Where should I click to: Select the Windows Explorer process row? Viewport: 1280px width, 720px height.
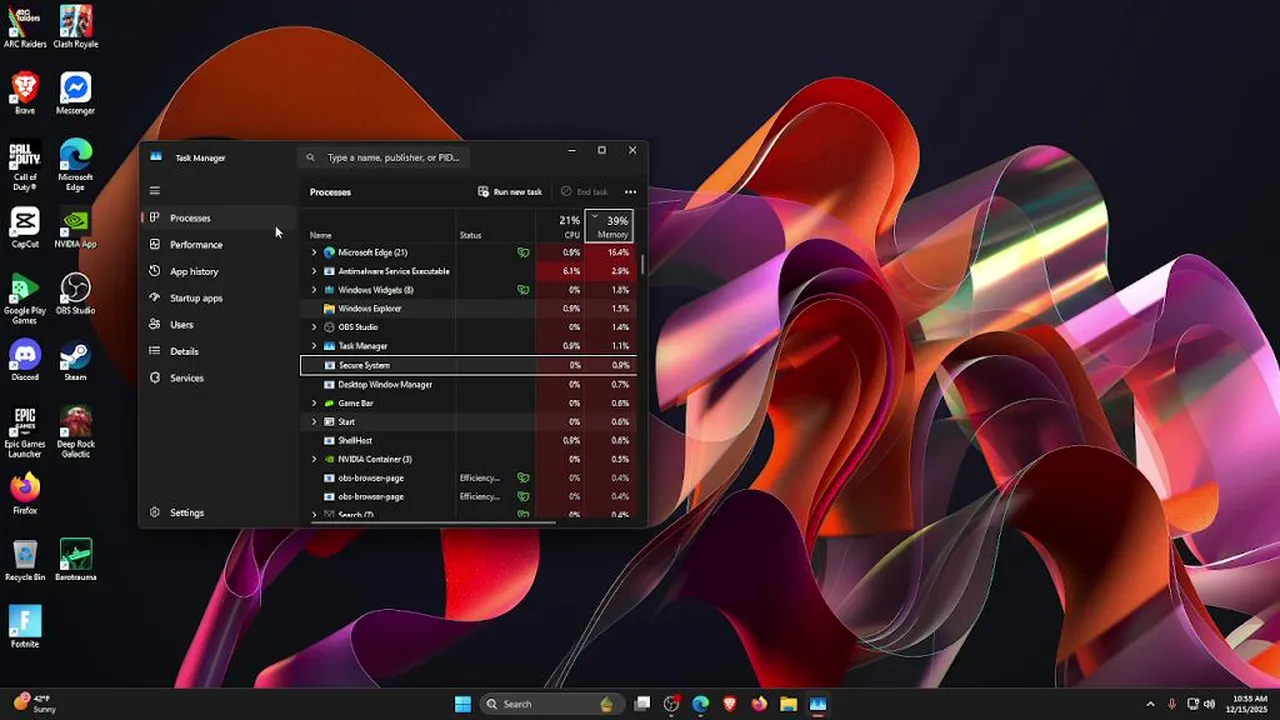468,309
